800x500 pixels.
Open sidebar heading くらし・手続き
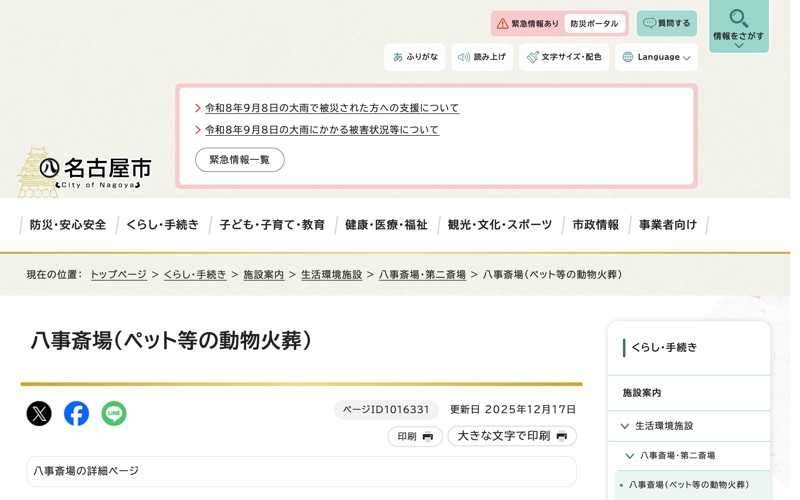coord(664,347)
